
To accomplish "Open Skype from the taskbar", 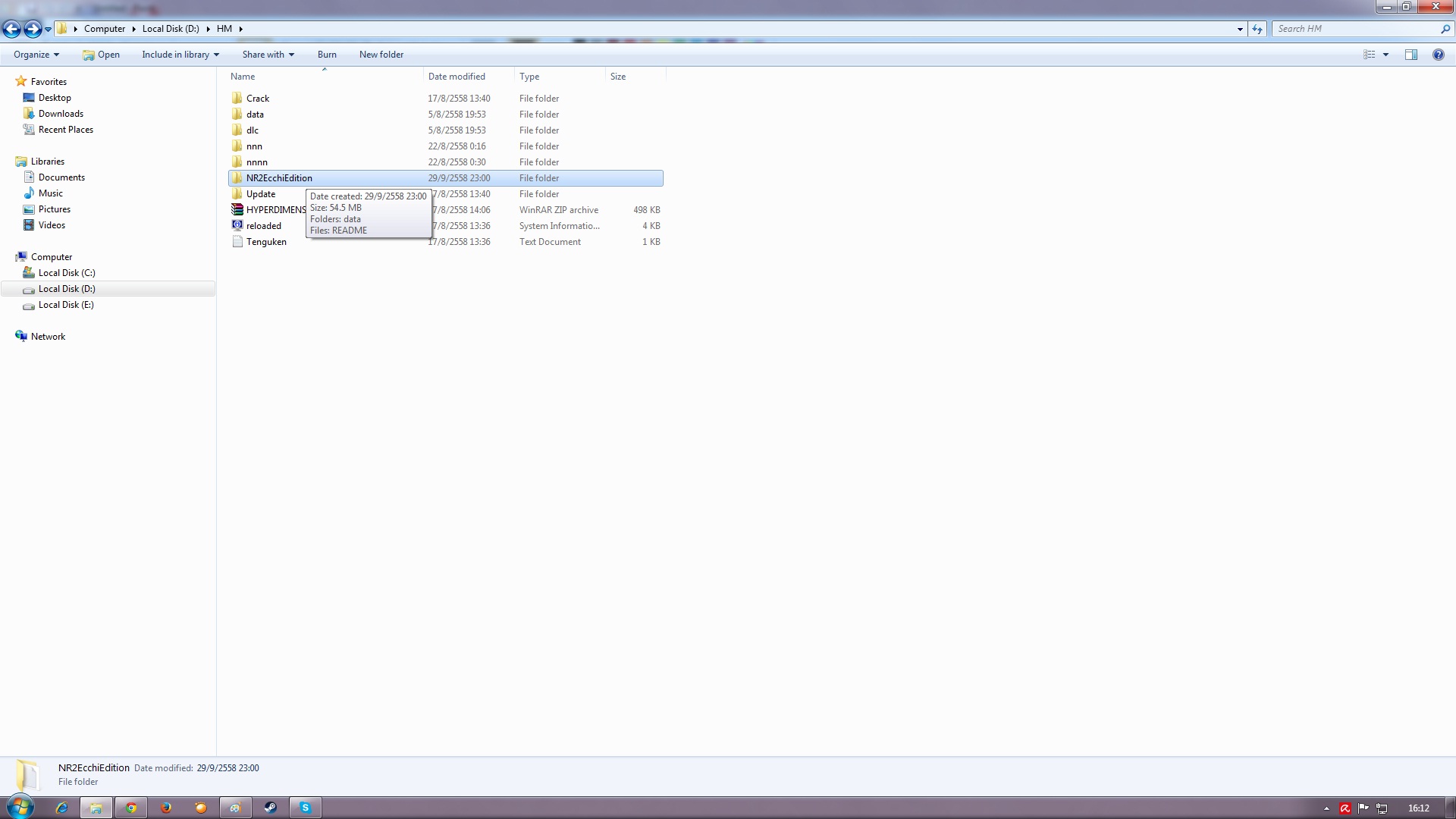I will (x=305, y=808).
